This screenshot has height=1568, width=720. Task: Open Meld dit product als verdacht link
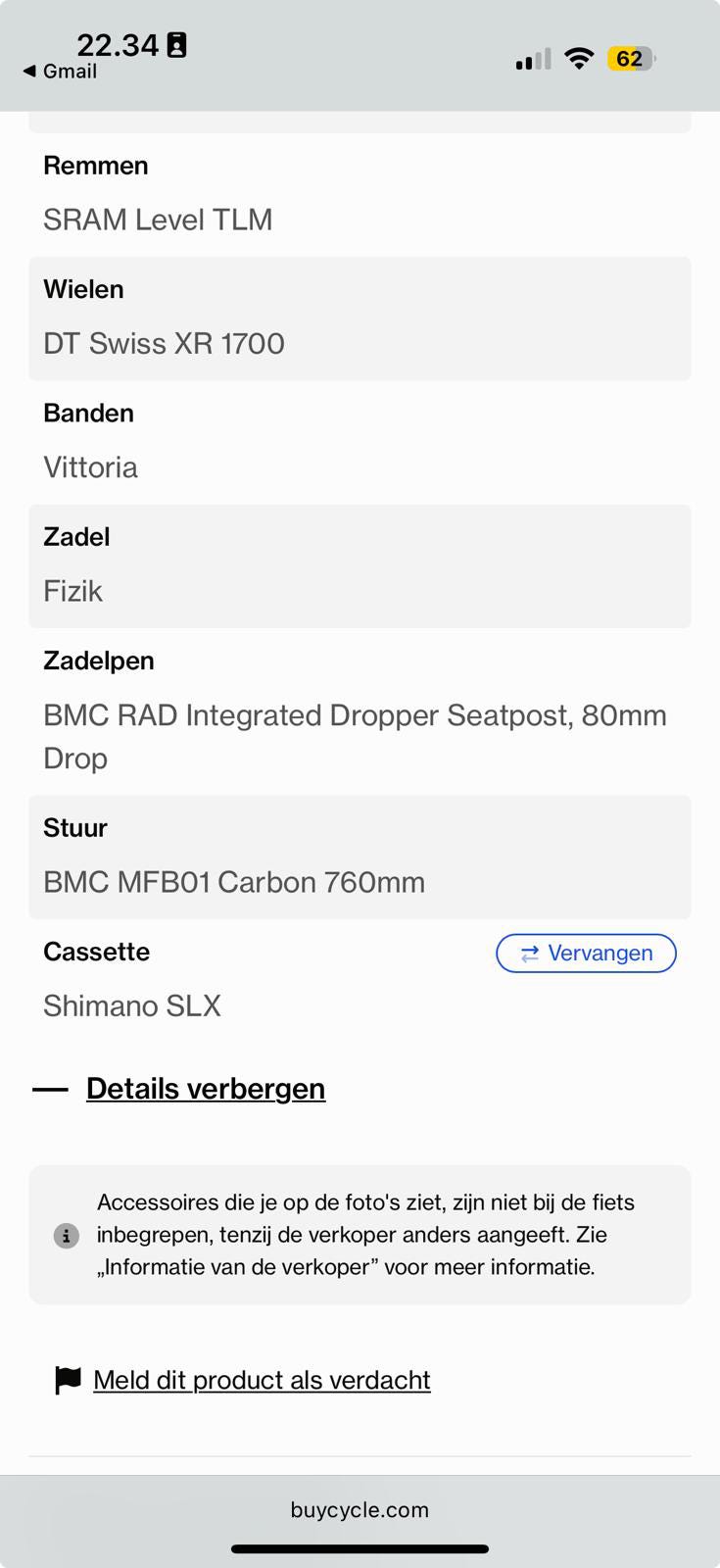(262, 1380)
